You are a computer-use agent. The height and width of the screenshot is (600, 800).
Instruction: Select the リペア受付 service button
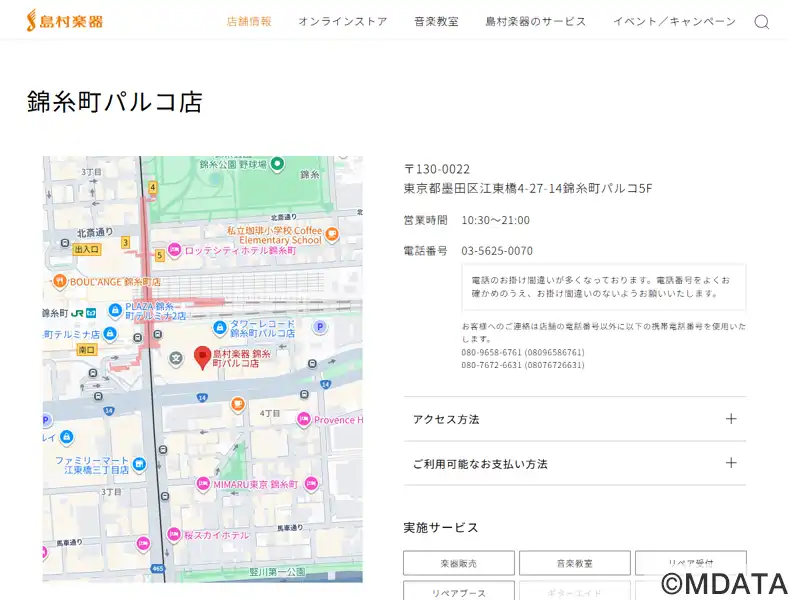[691, 563]
